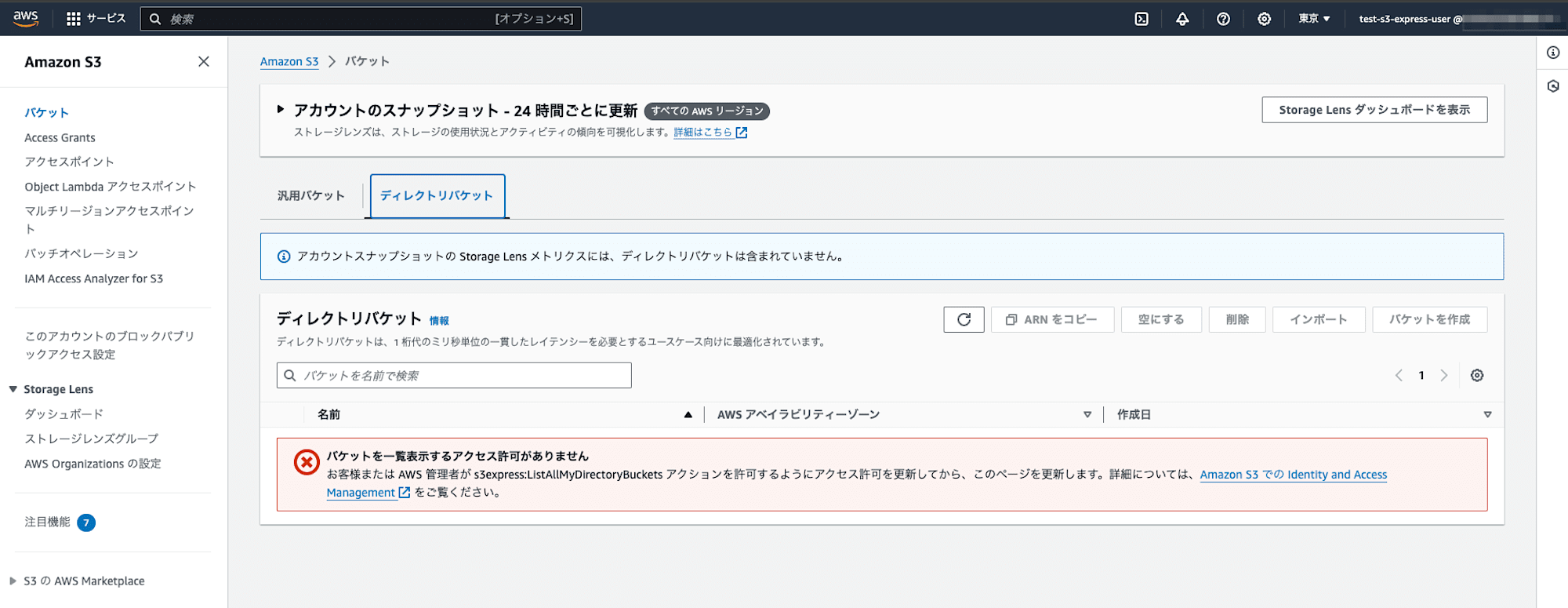This screenshot has height=608, width=1568.
Task: Open Object Lambda アクセスポイント
Action: tap(111, 187)
